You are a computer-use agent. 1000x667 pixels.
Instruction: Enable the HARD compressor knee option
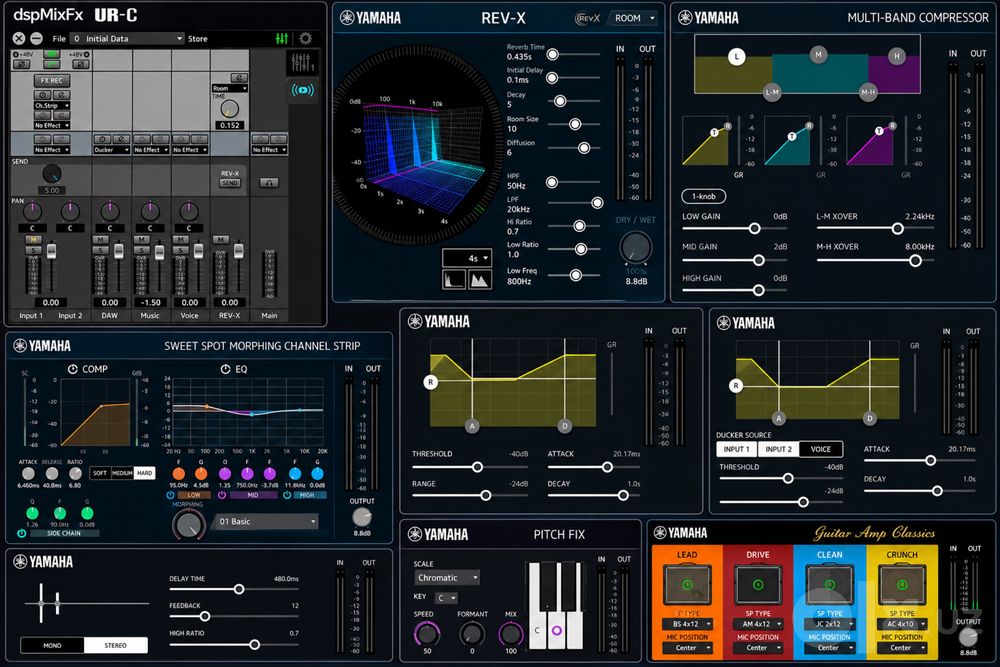[x=145, y=473]
